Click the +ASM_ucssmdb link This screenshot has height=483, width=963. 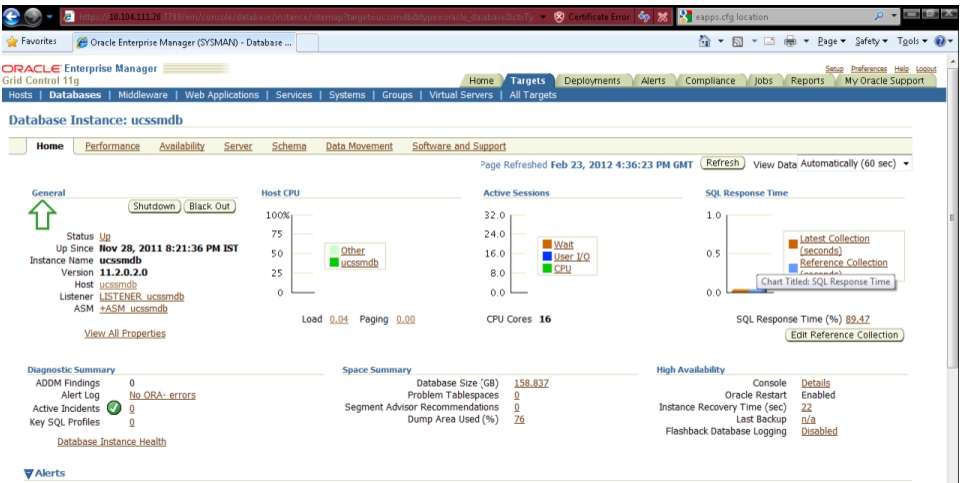(133, 308)
